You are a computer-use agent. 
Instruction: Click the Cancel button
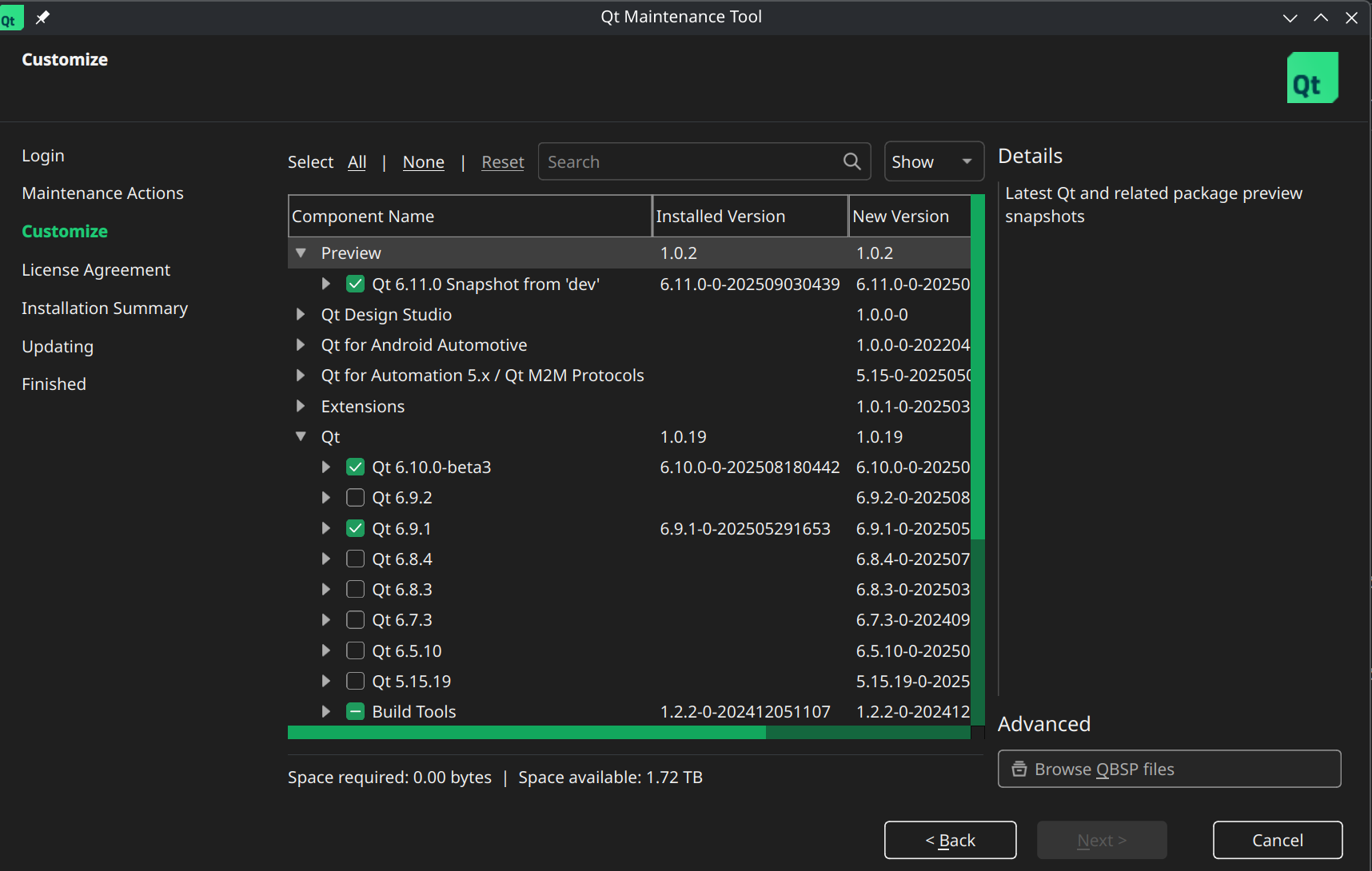[x=1278, y=840]
